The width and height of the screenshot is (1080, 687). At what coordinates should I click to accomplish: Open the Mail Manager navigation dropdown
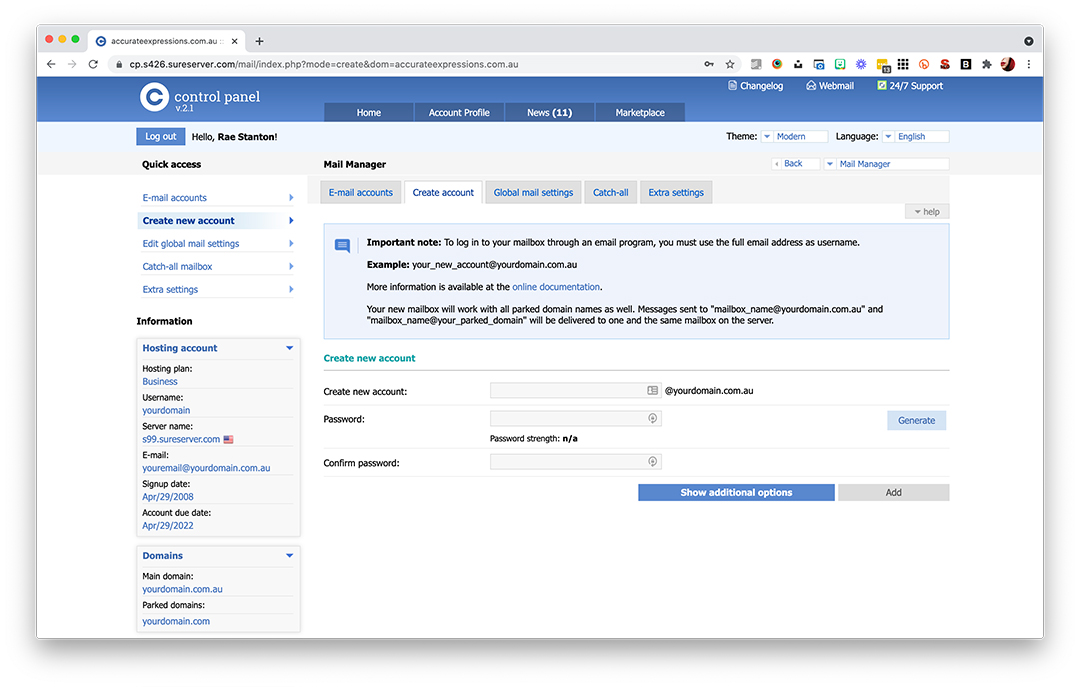coord(886,164)
